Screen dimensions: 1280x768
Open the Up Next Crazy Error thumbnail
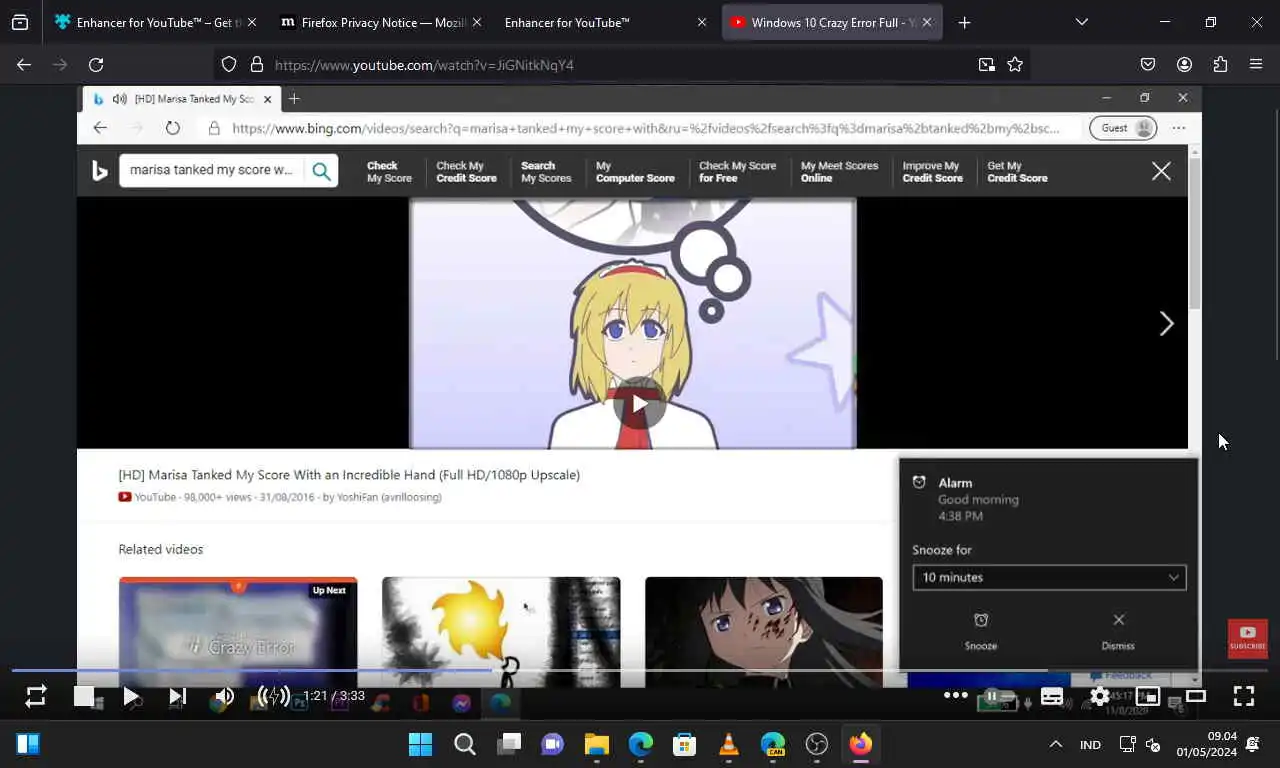click(238, 632)
